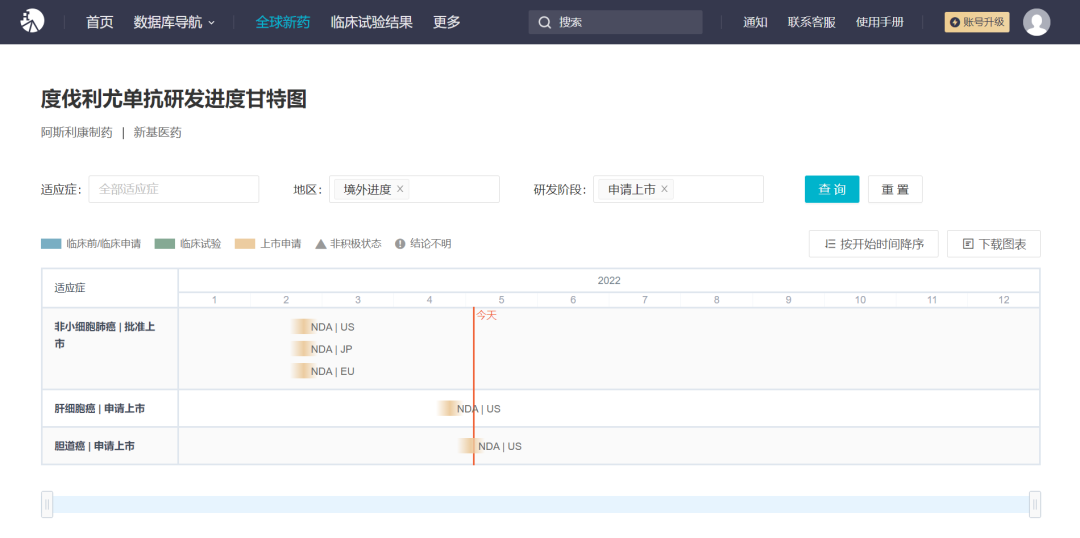
Task: Toggle the 临床试验 green legend swatch
Action: tap(165, 244)
